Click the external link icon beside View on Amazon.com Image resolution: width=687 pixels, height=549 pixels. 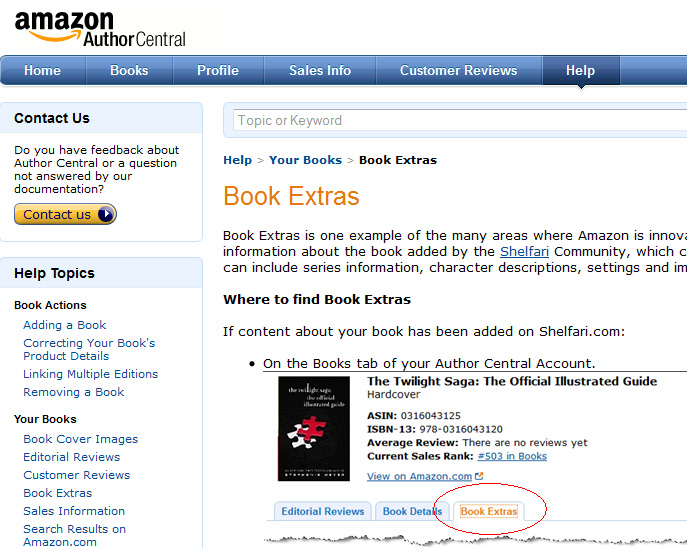[479, 476]
